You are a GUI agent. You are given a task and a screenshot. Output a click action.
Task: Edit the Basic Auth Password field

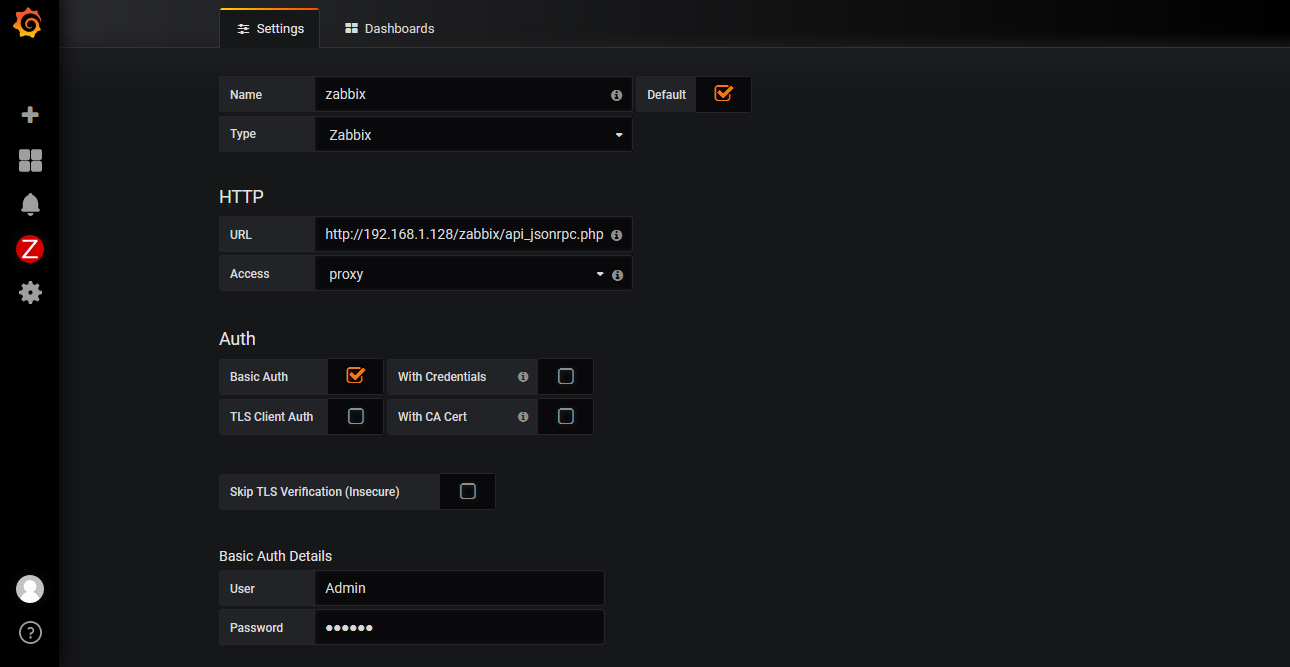pyautogui.click(x=459, y=628)
